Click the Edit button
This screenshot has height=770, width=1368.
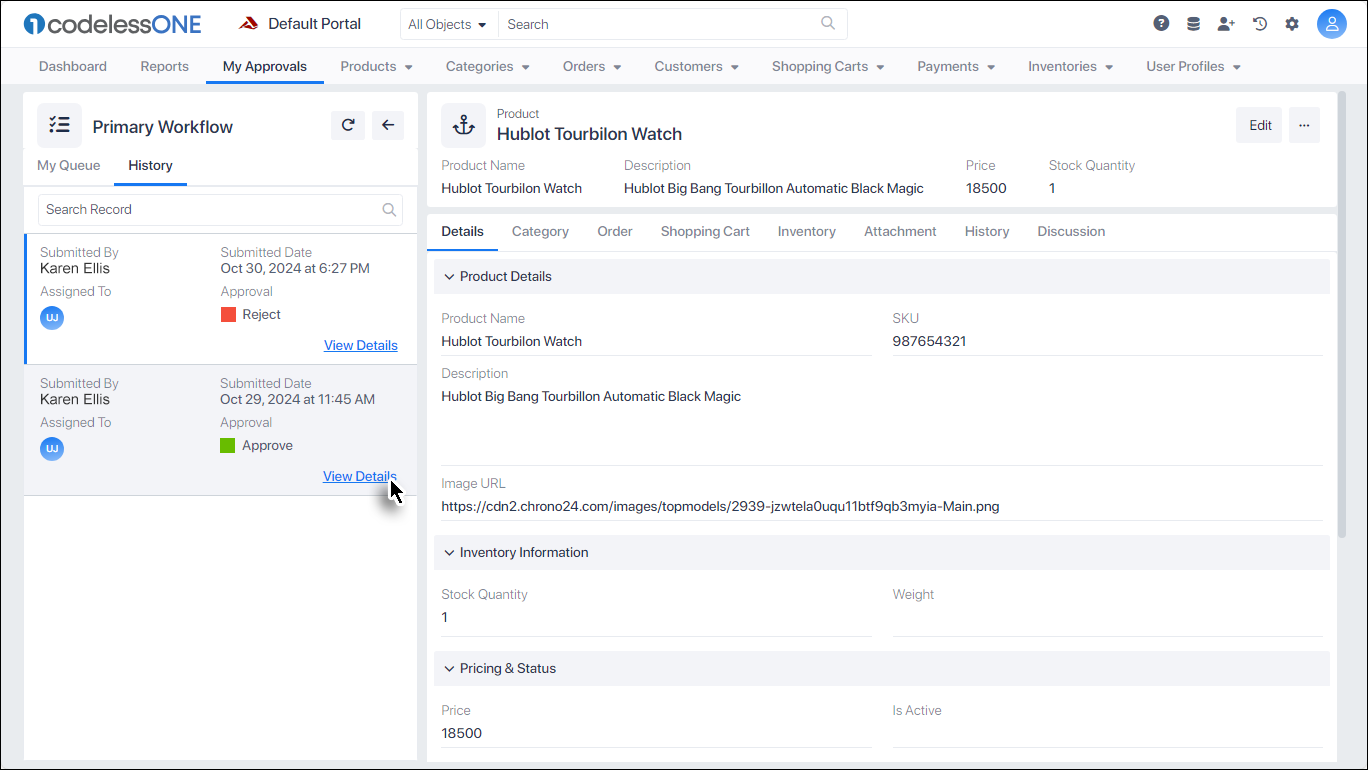(x=1260, y=125)
